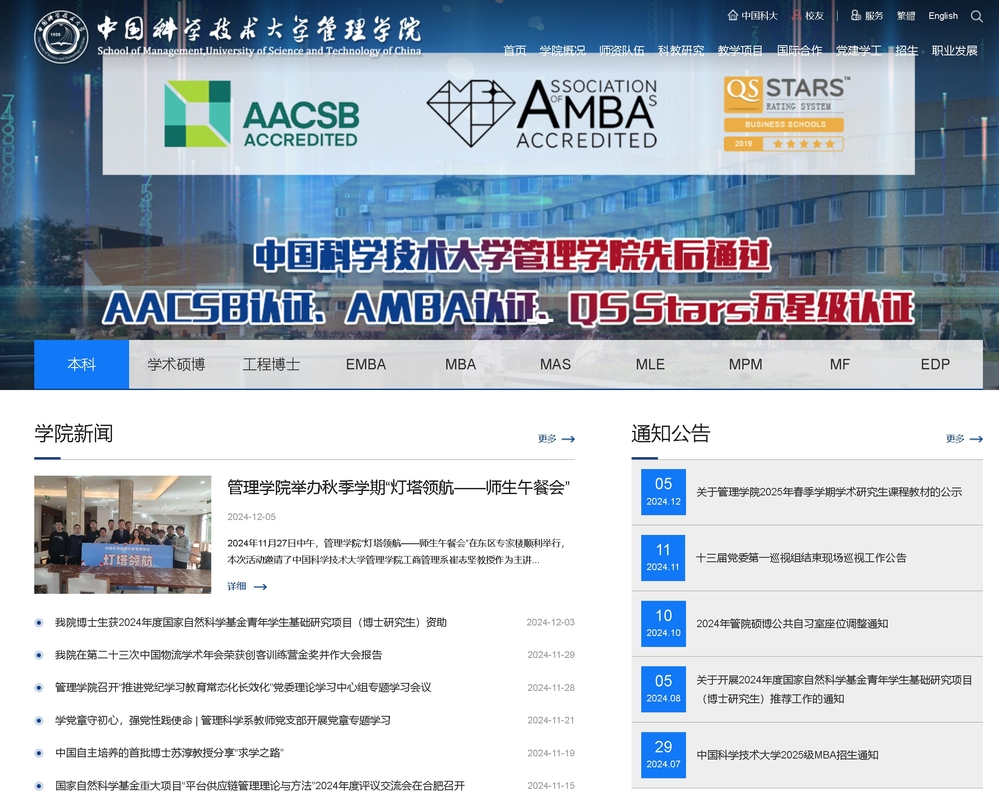999x809 pixels.
Task: Open the 首页 nav item
Action: [515, 50]
